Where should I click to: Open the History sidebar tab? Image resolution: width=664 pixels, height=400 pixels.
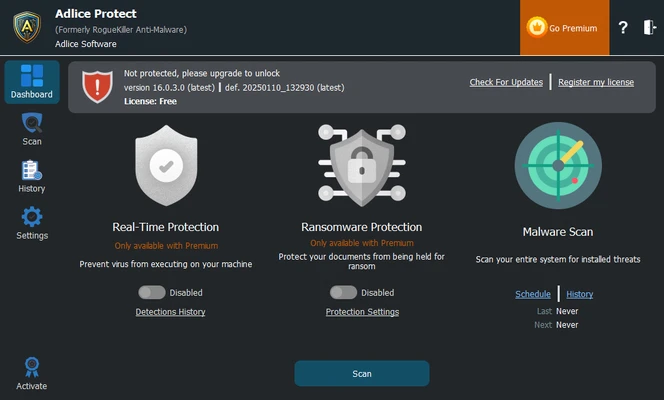[32, 176]
